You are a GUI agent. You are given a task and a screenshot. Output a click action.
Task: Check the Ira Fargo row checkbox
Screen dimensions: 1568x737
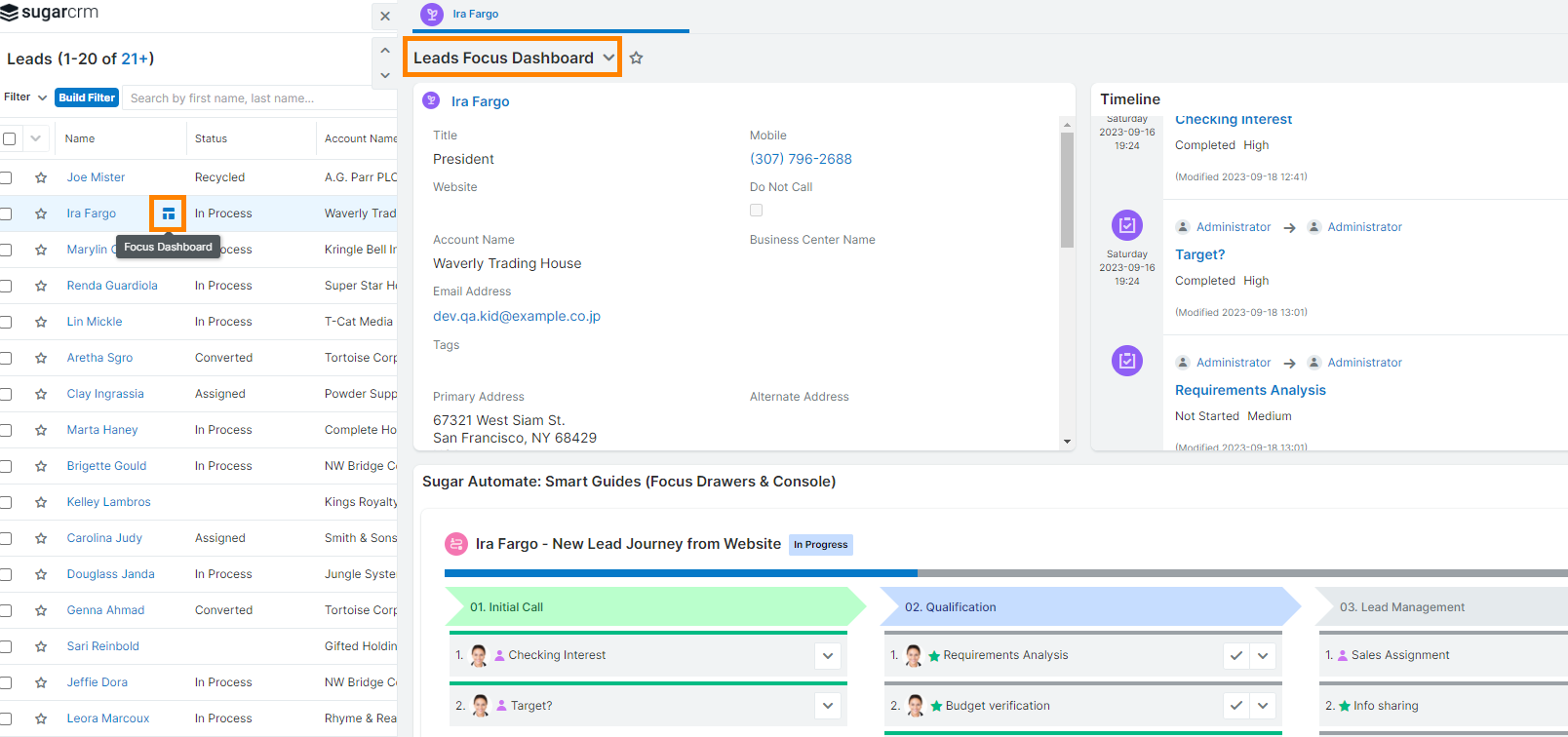[x=6, y=213]
